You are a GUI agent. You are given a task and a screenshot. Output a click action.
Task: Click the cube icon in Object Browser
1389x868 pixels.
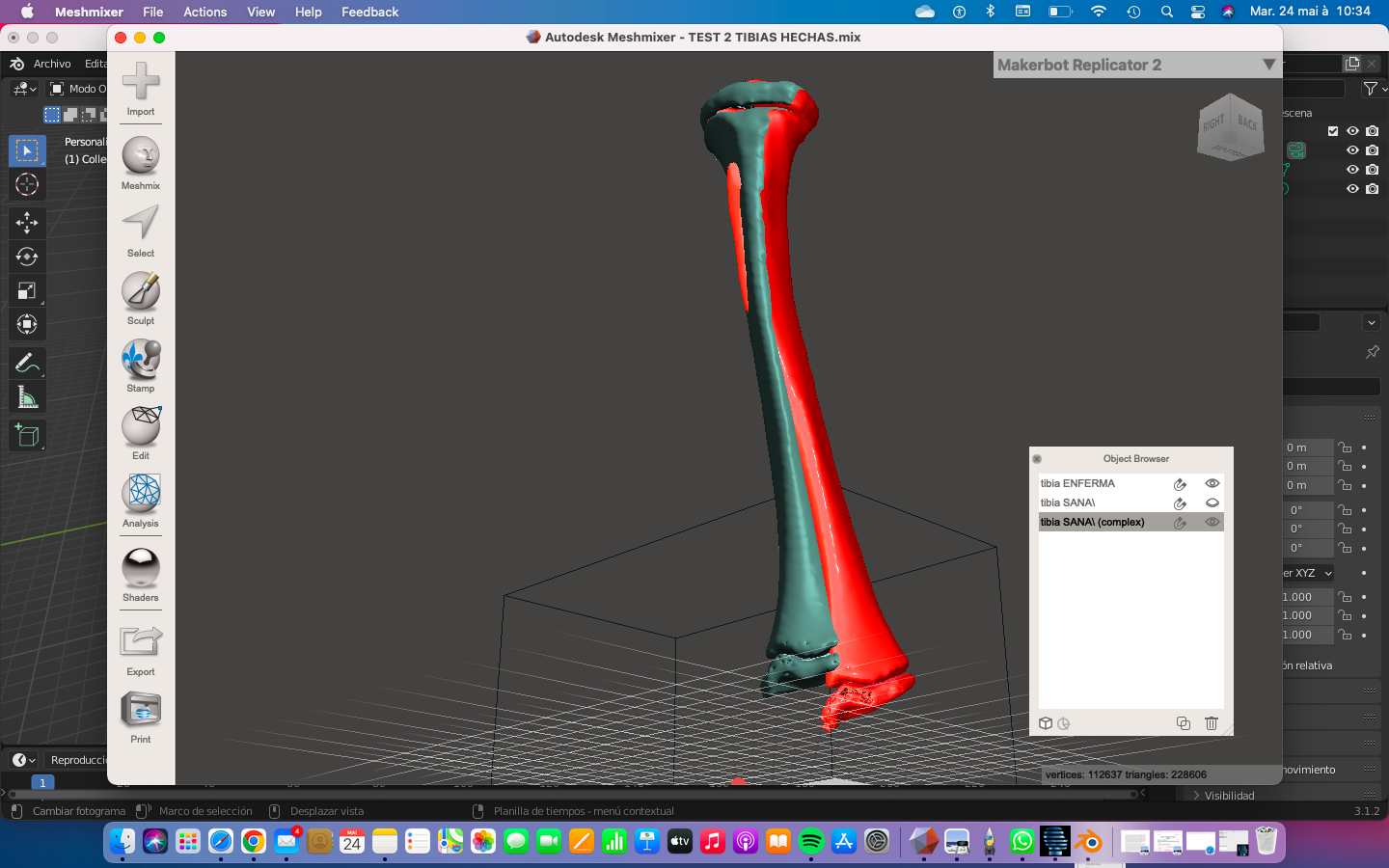click(1046, 723)
